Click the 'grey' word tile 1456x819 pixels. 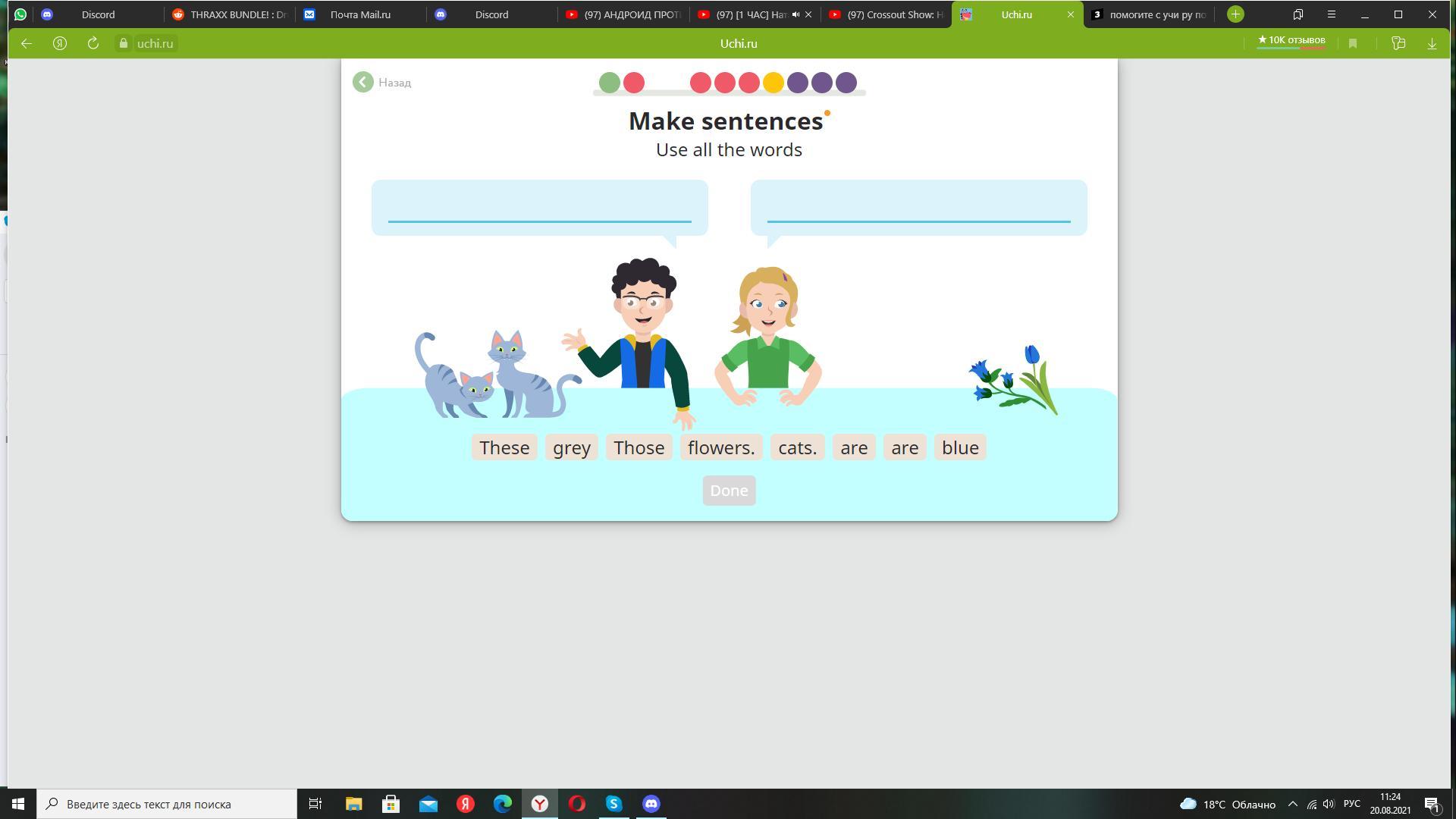[572, 447]
